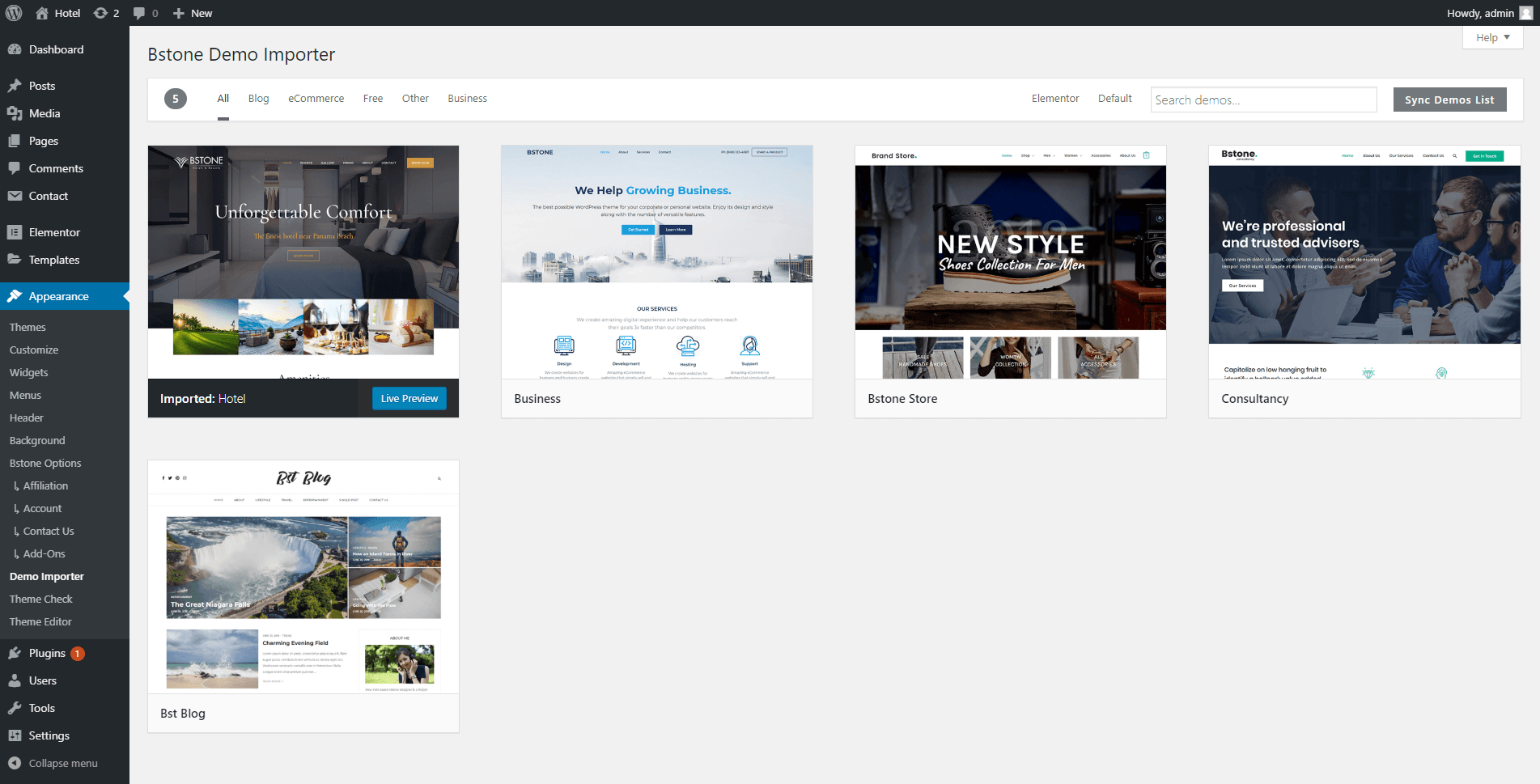This screenshot has width=1540, height=784.
Task: Select the All filter tab
Action: pyautogui.click(x=223, y=99)
